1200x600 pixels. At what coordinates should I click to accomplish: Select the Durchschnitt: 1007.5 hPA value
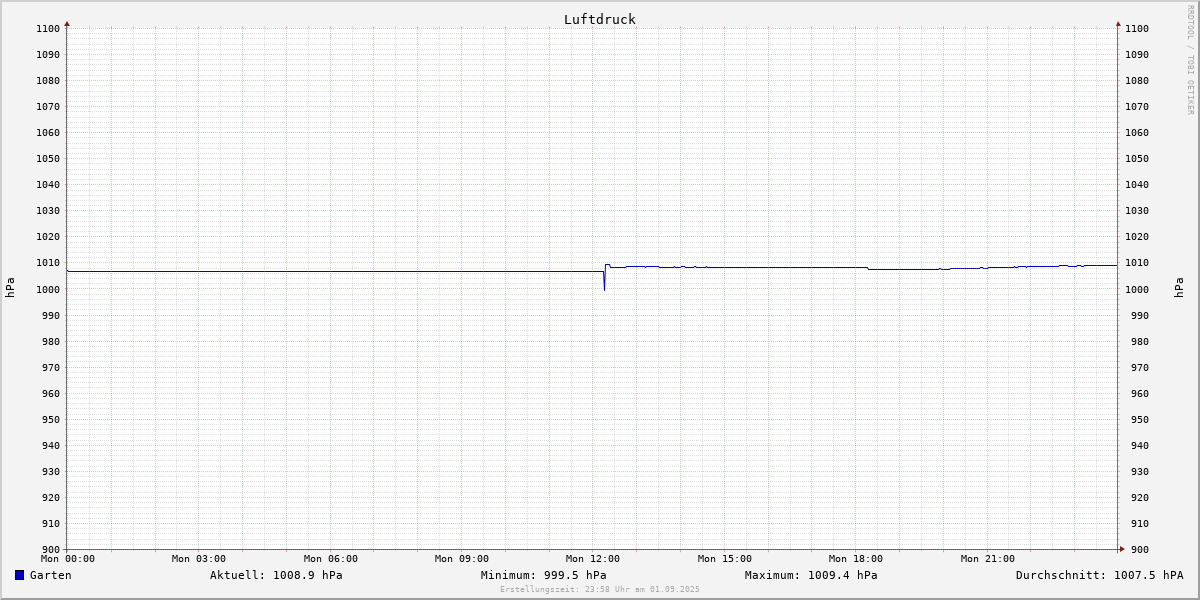(x=1100, y=575)
